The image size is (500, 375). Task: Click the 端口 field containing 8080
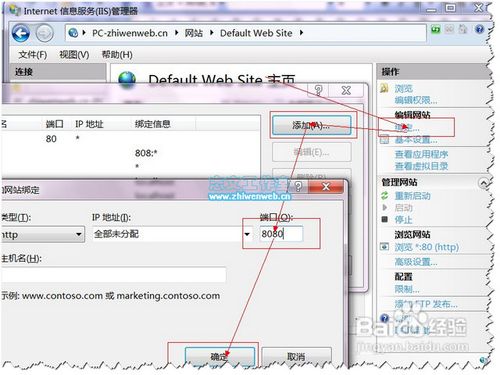click(x=281, y=234)
